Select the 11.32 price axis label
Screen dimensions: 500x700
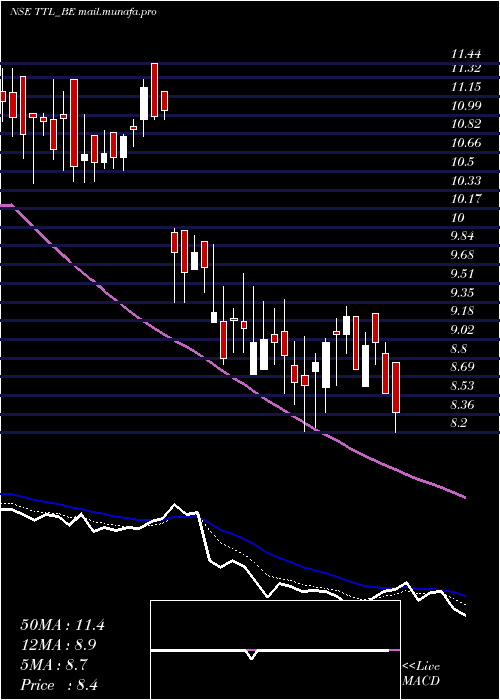pos(466,68)
